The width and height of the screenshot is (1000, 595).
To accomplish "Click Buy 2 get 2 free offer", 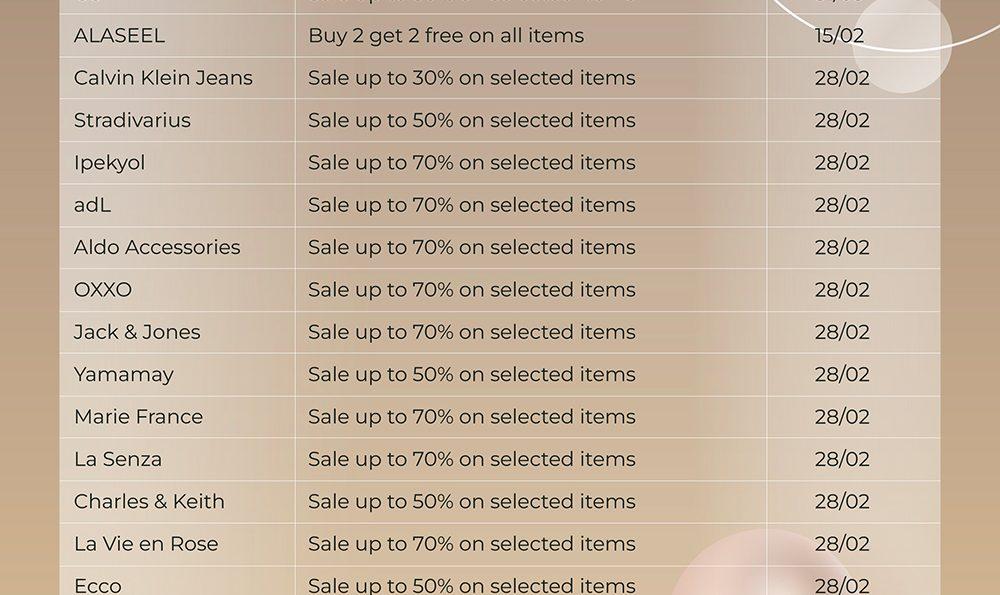I will [446, 36].
